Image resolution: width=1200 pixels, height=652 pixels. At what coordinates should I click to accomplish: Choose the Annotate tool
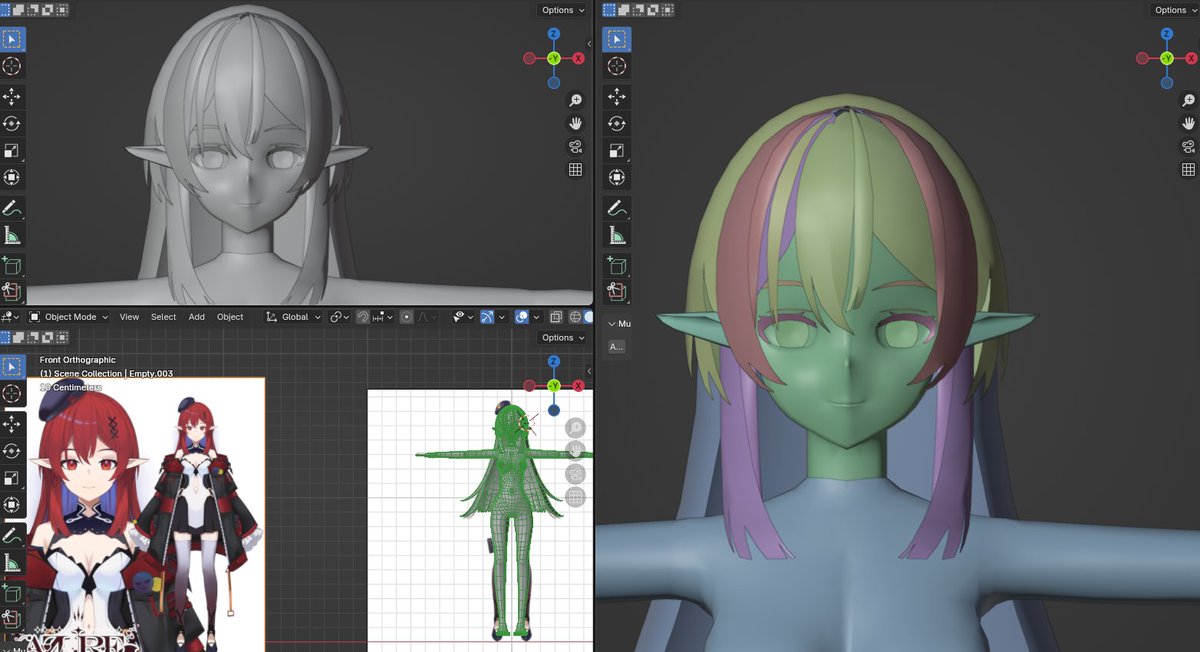point(12,208)
